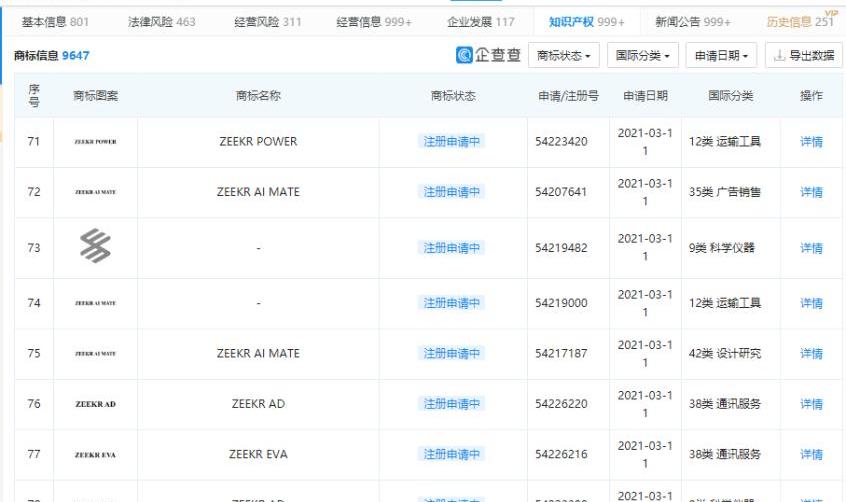Click the ZEEKR POWER trademark image

[x=95, y=142]
